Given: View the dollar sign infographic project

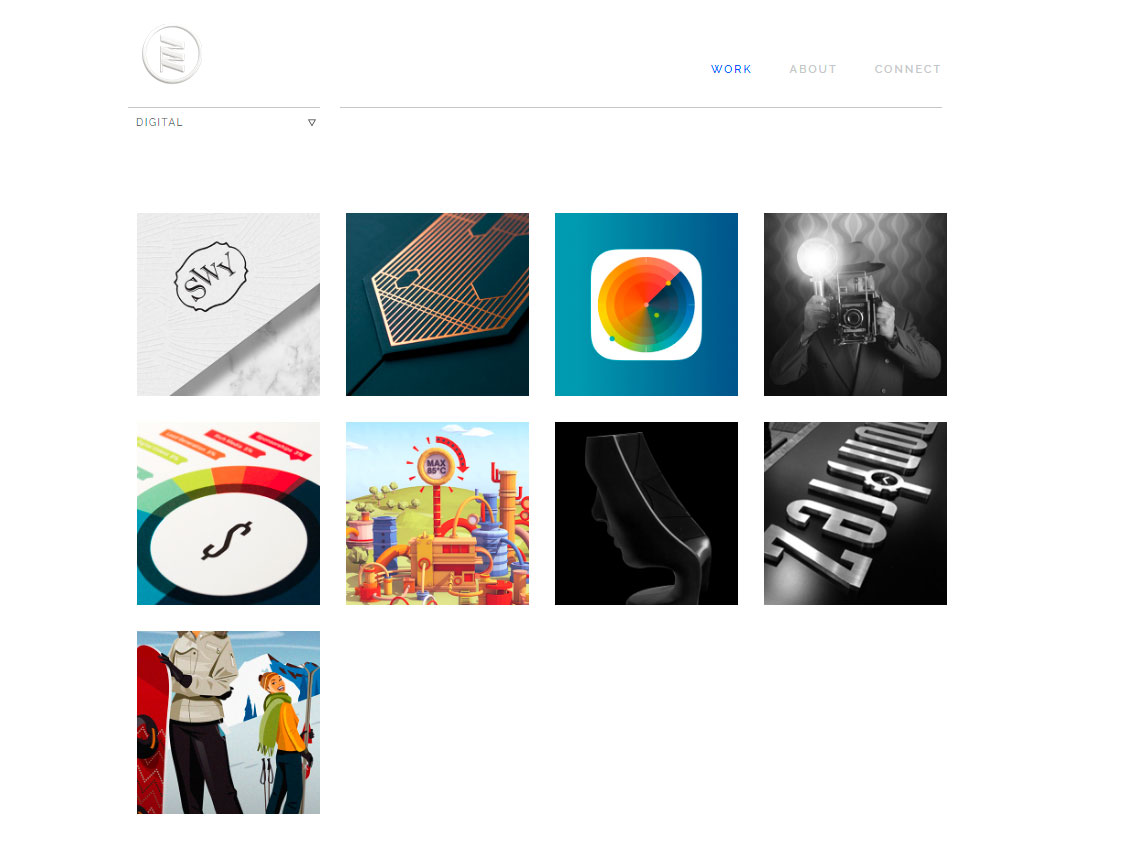Looking at the screenshot, I should [x=228, y=513].
